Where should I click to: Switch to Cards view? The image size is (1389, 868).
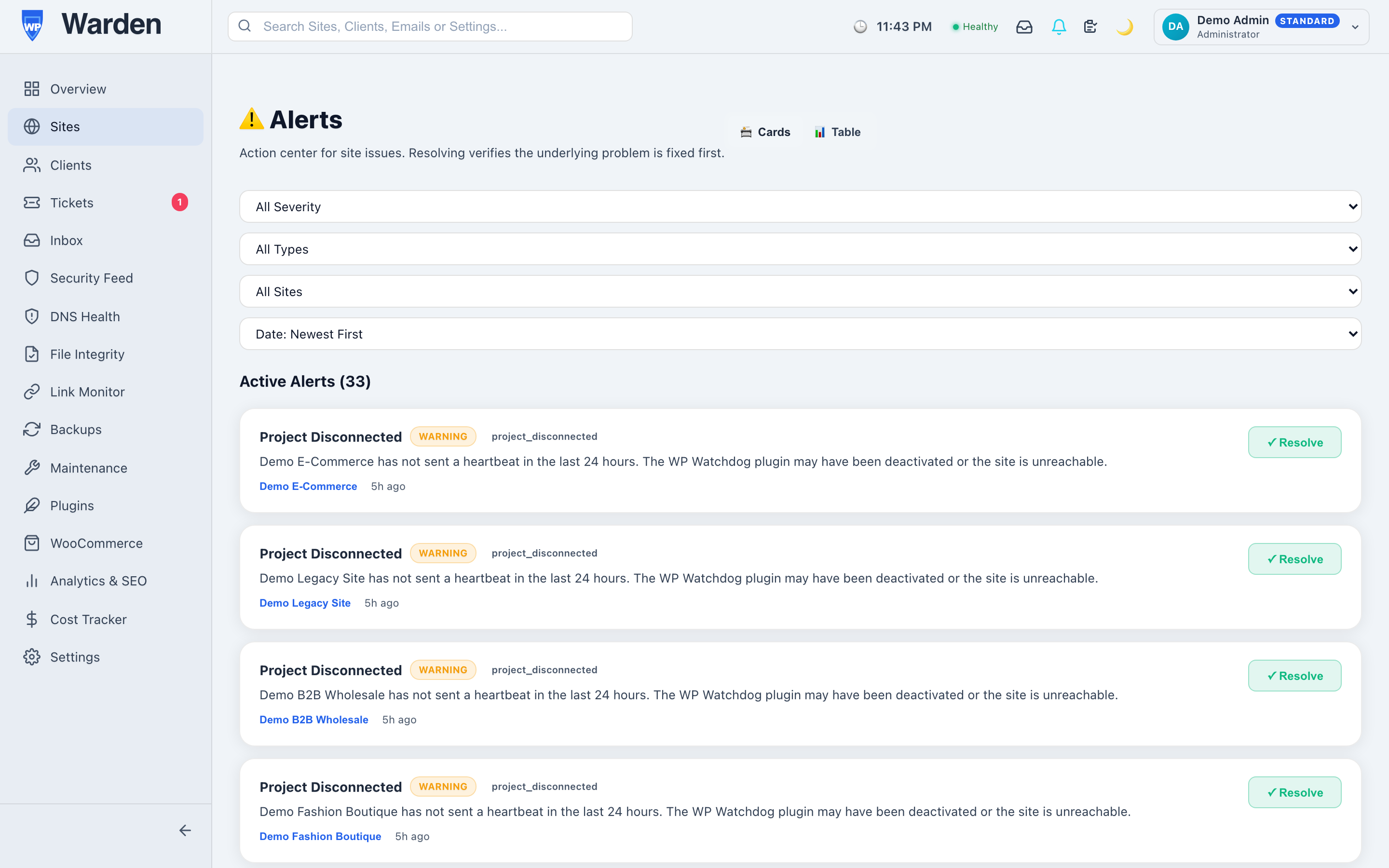click(765, 132)
